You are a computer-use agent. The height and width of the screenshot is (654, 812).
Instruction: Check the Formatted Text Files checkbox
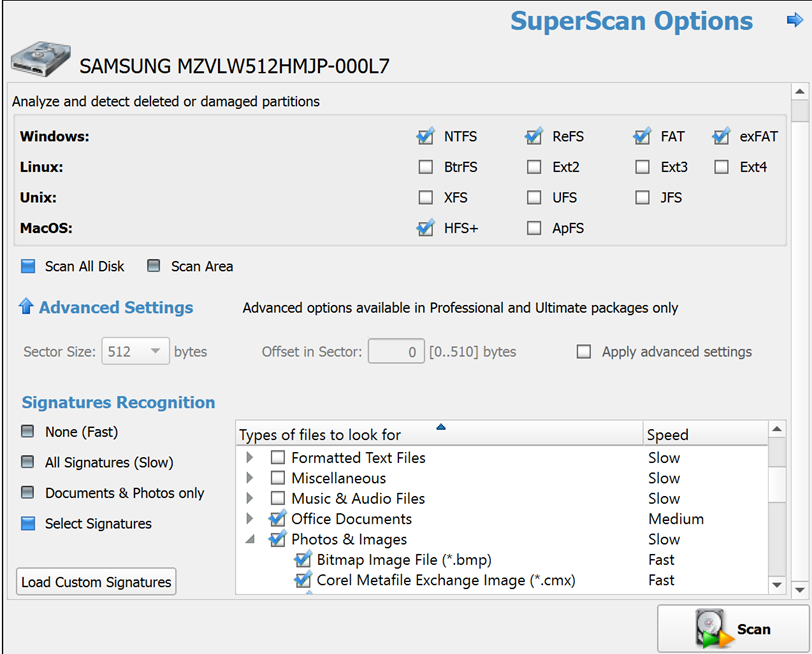[278, 457]
